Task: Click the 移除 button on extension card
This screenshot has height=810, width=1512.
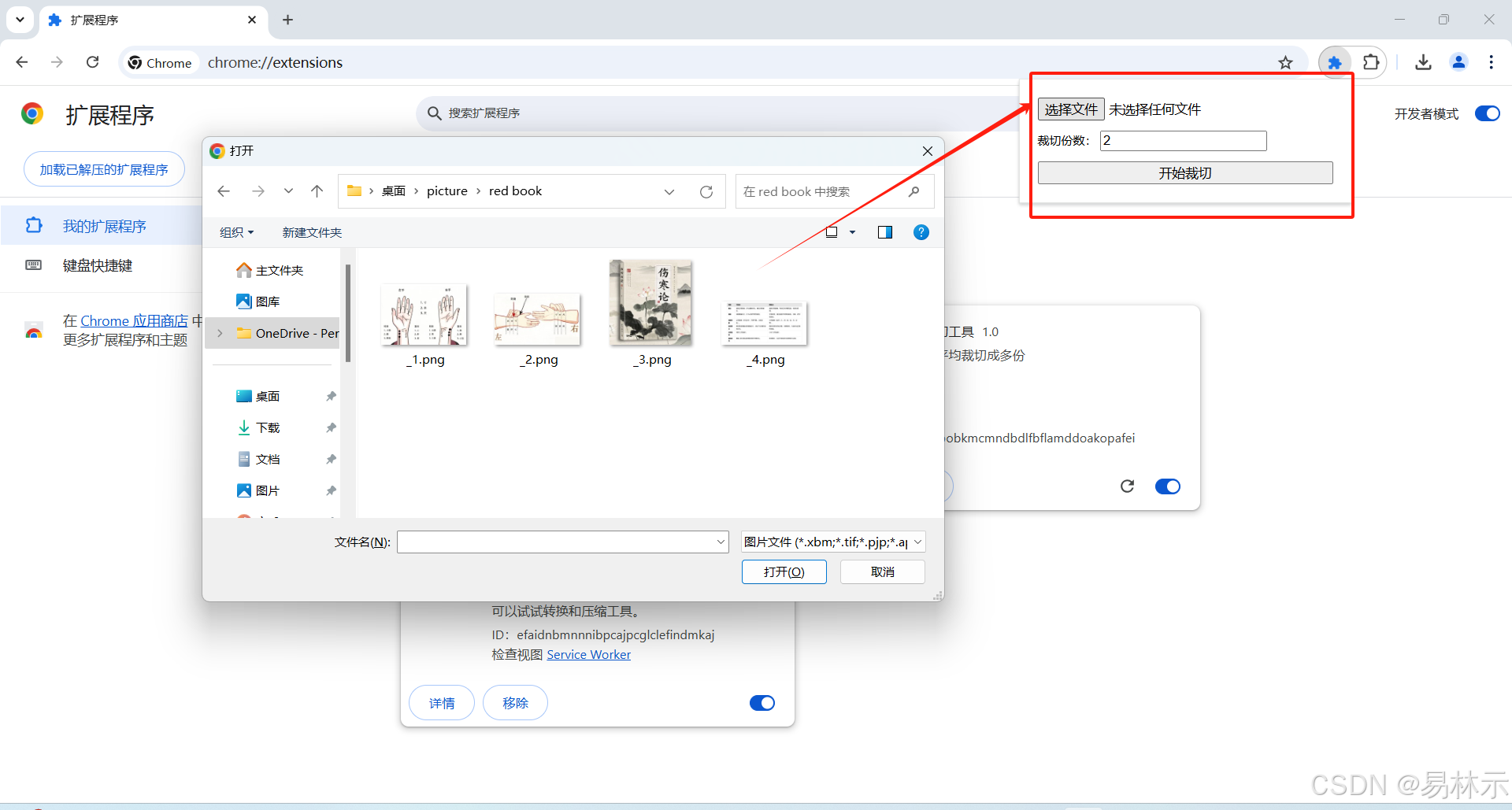Action: click(x=515, y=703)
